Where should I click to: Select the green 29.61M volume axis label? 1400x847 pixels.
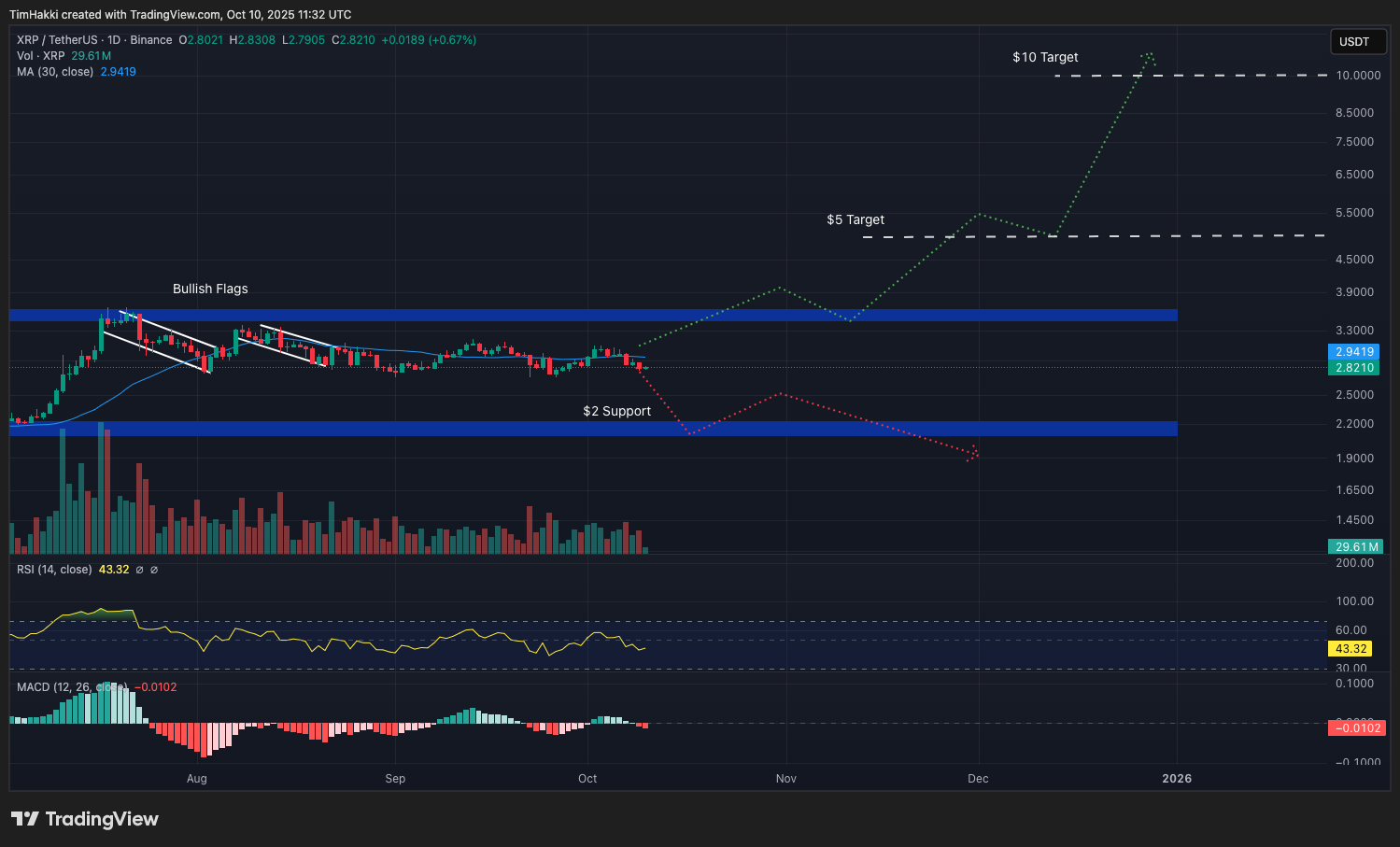click(x=1354, y=546)
